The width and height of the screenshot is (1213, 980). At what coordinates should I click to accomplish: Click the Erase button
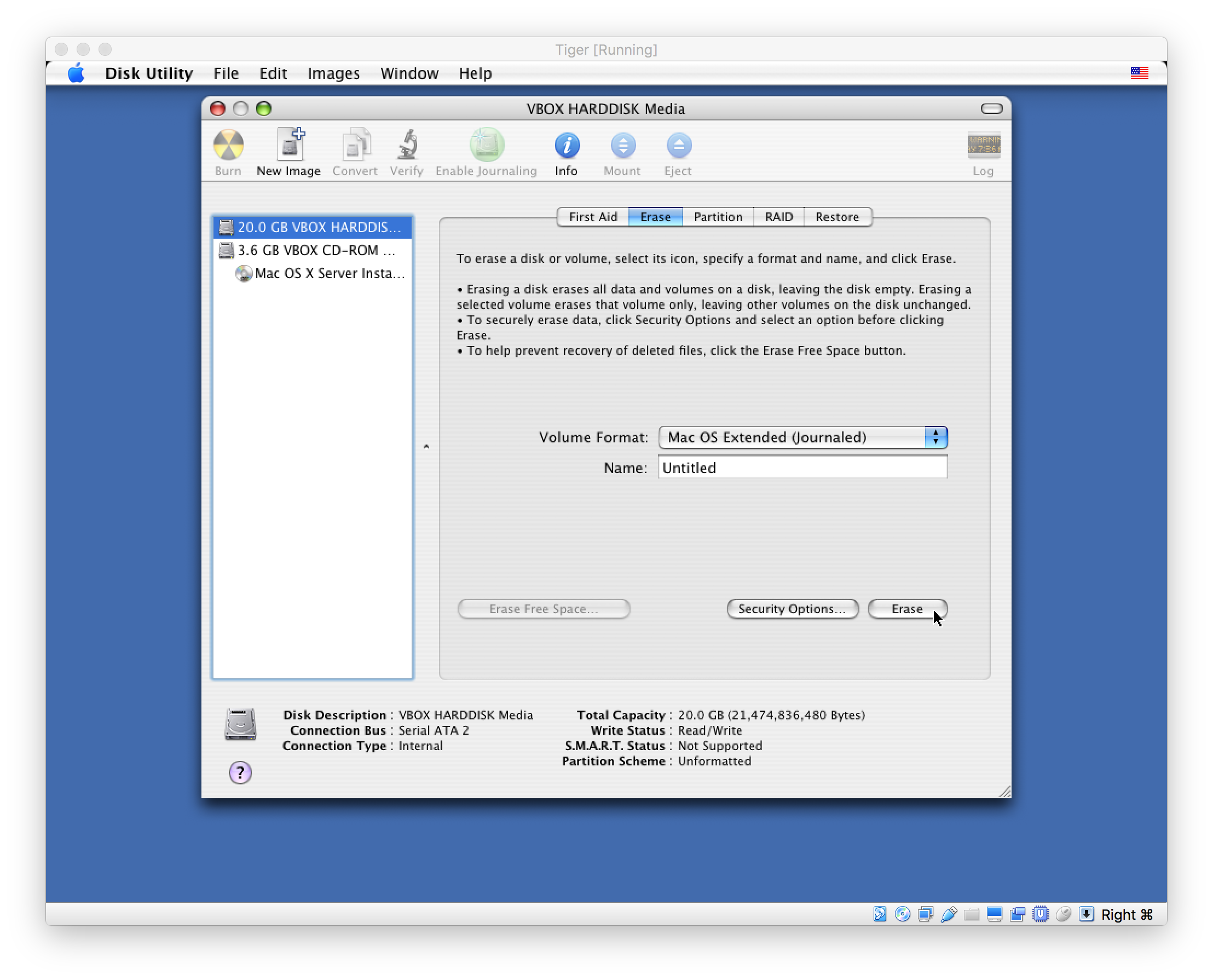(908, 609)
